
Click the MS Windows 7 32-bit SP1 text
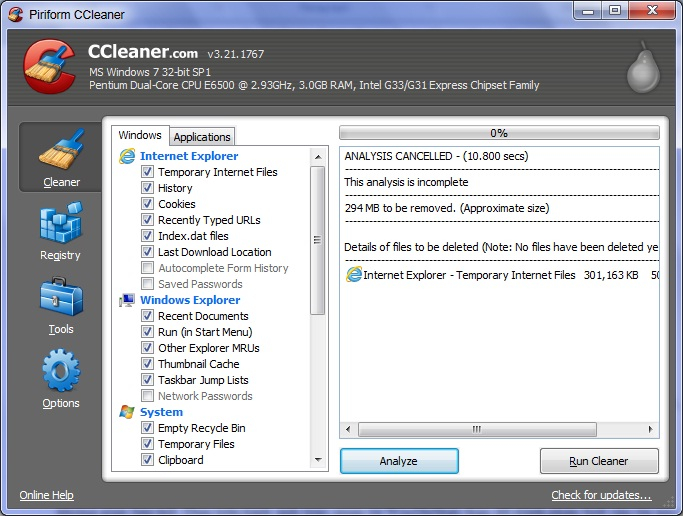(x=150, y=72)
